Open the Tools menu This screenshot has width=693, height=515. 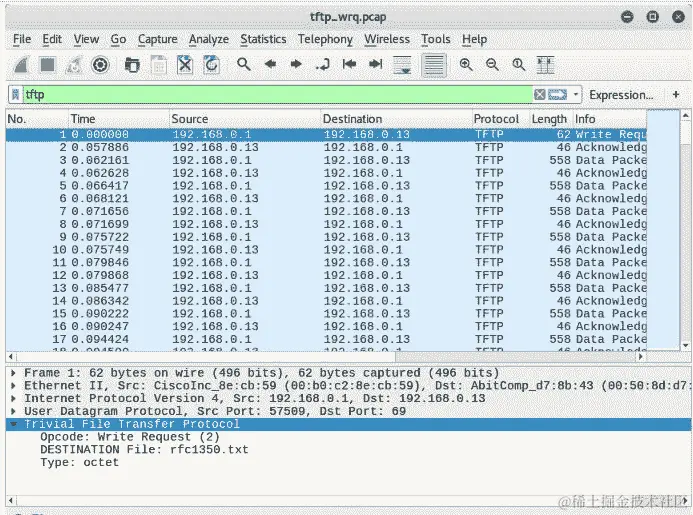435,39
